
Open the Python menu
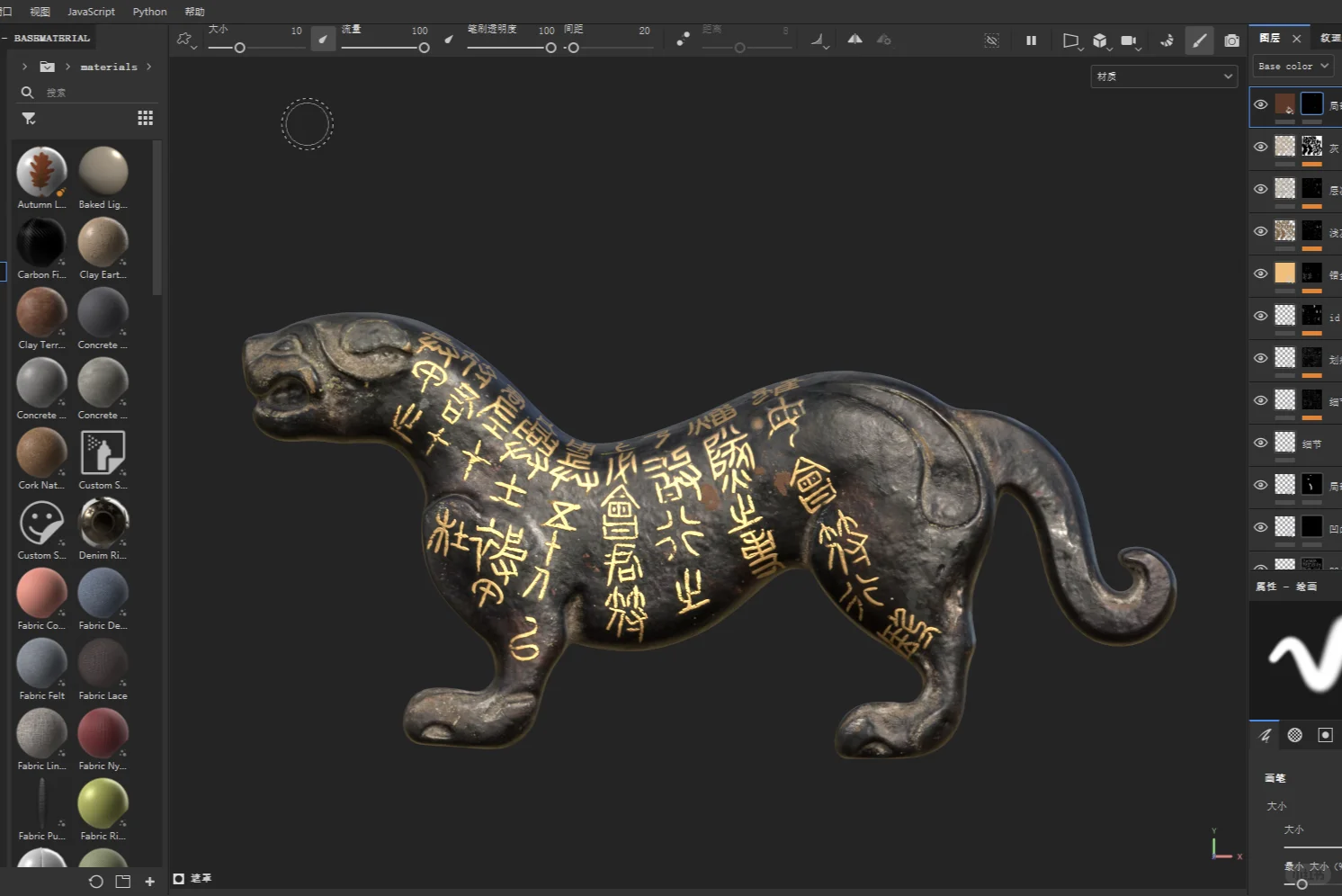pyautogui.click(x=149, y=12)
